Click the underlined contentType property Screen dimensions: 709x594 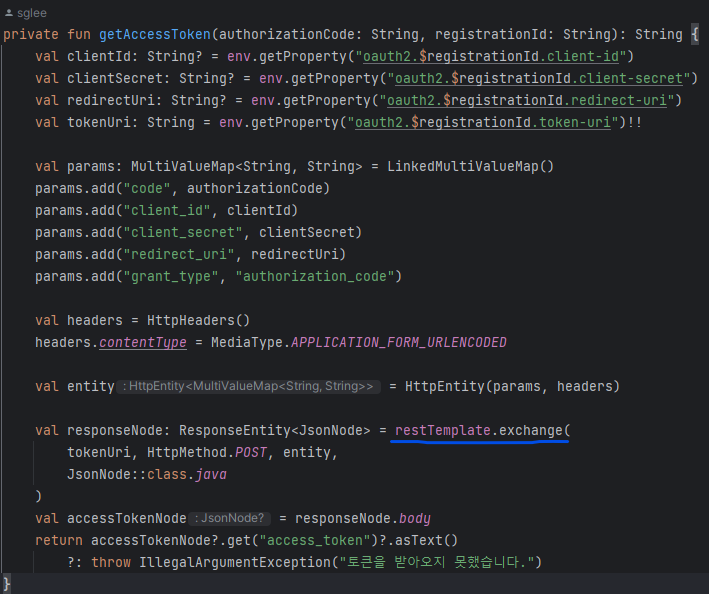[x=143, y=343]
